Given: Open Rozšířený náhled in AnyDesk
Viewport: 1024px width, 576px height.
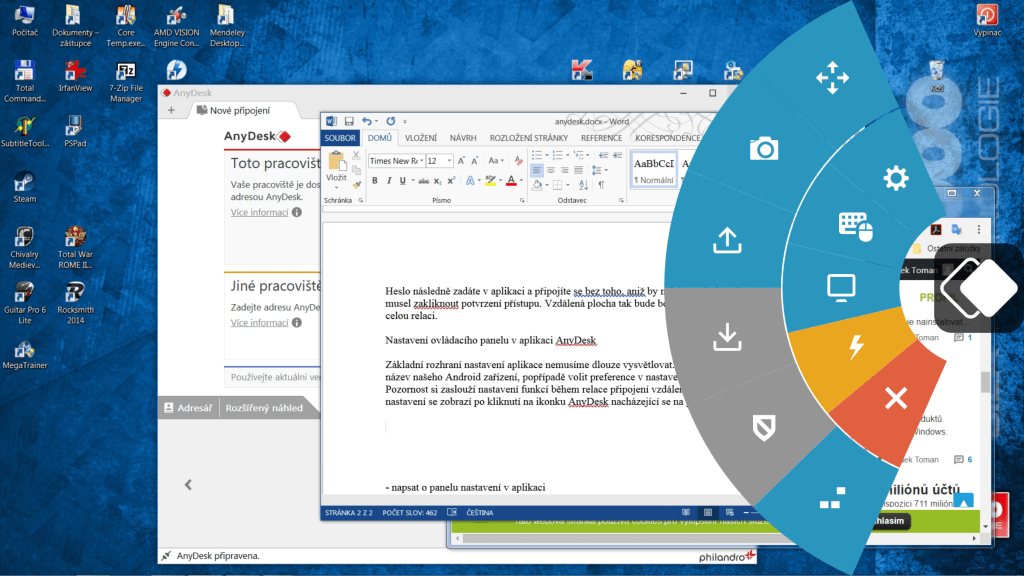Looking at the screenshot, I should pos(264,408).
